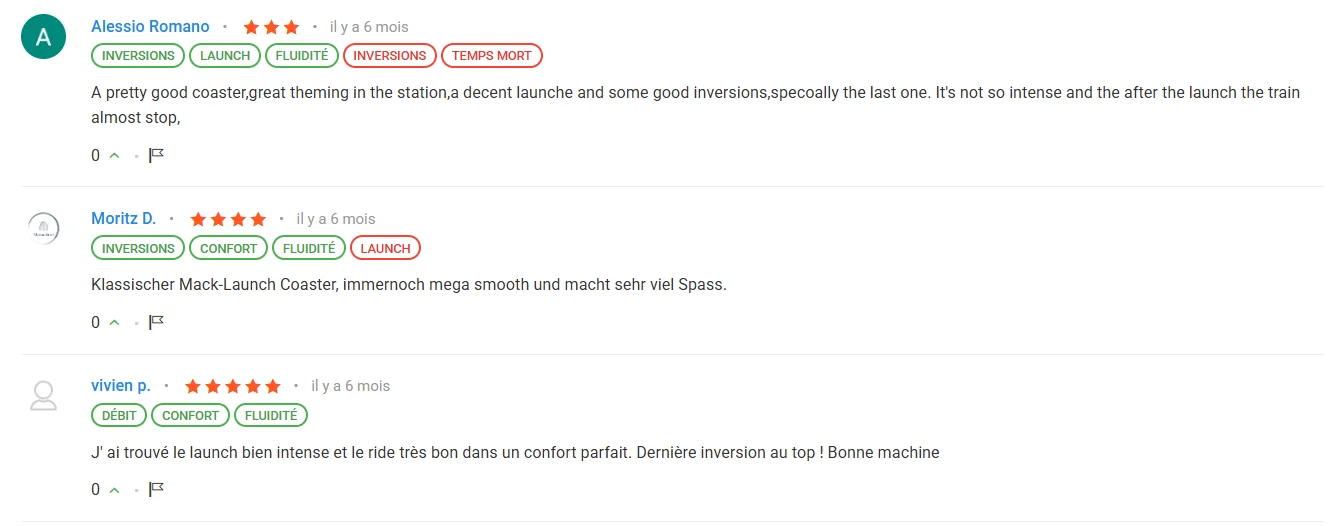Viewport: 1342px width, 526px height.
Task: Click Alessio Romano's green avatar
Action: click(x=43, y=37)
